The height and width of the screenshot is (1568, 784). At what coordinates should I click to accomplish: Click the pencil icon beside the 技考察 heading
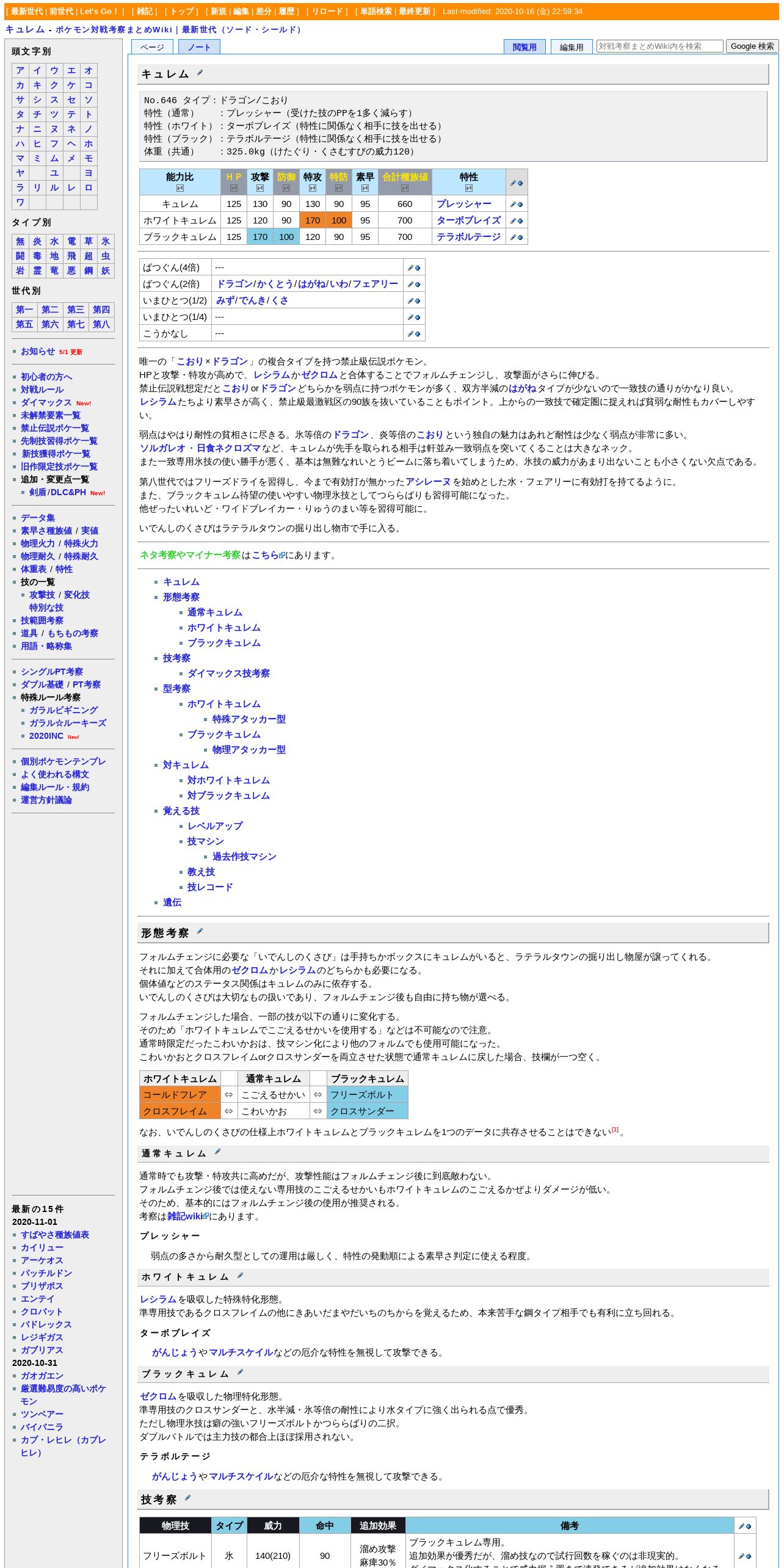click(187, 1498)
